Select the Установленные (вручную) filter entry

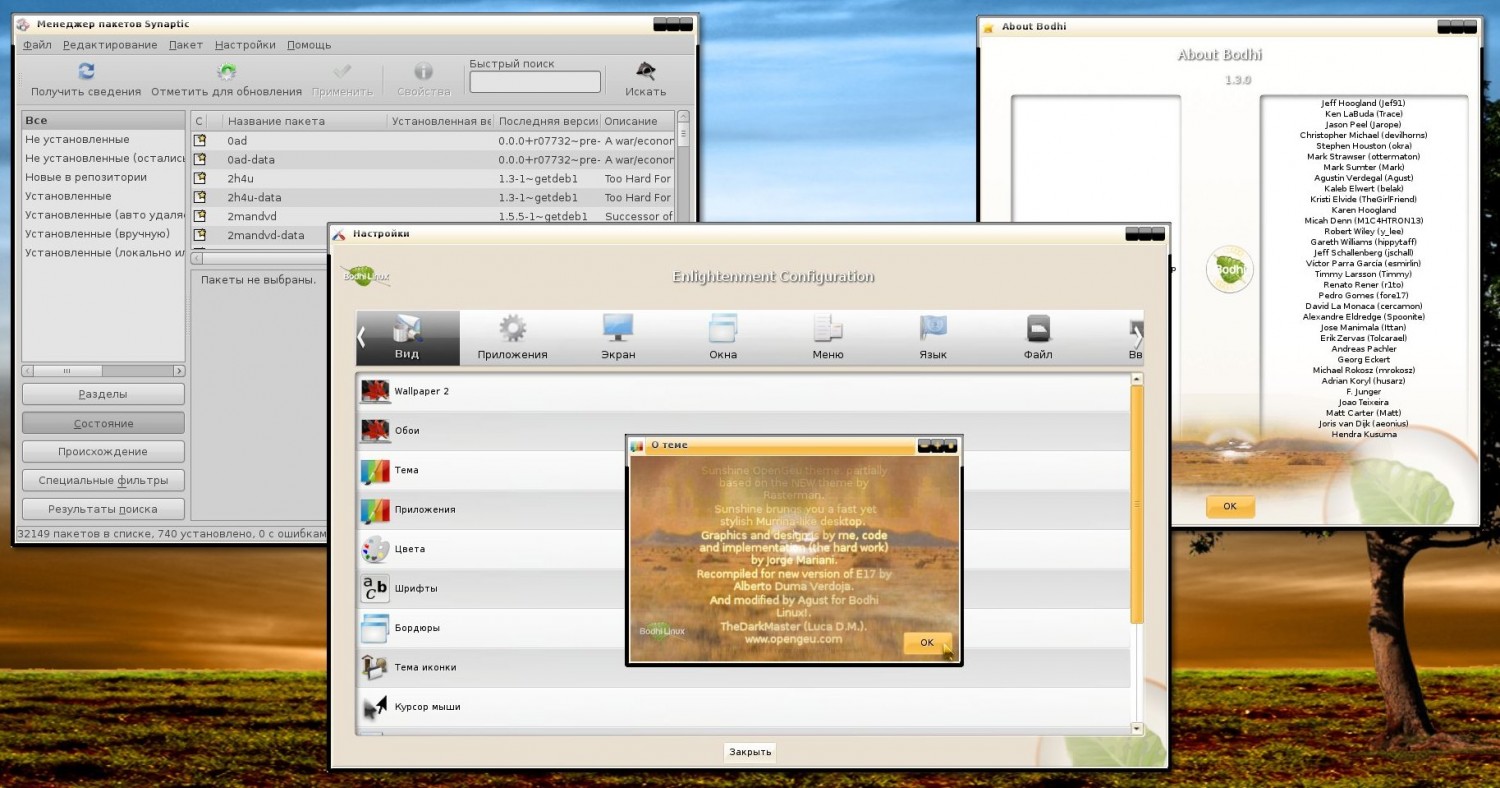[x=103, y=234]
